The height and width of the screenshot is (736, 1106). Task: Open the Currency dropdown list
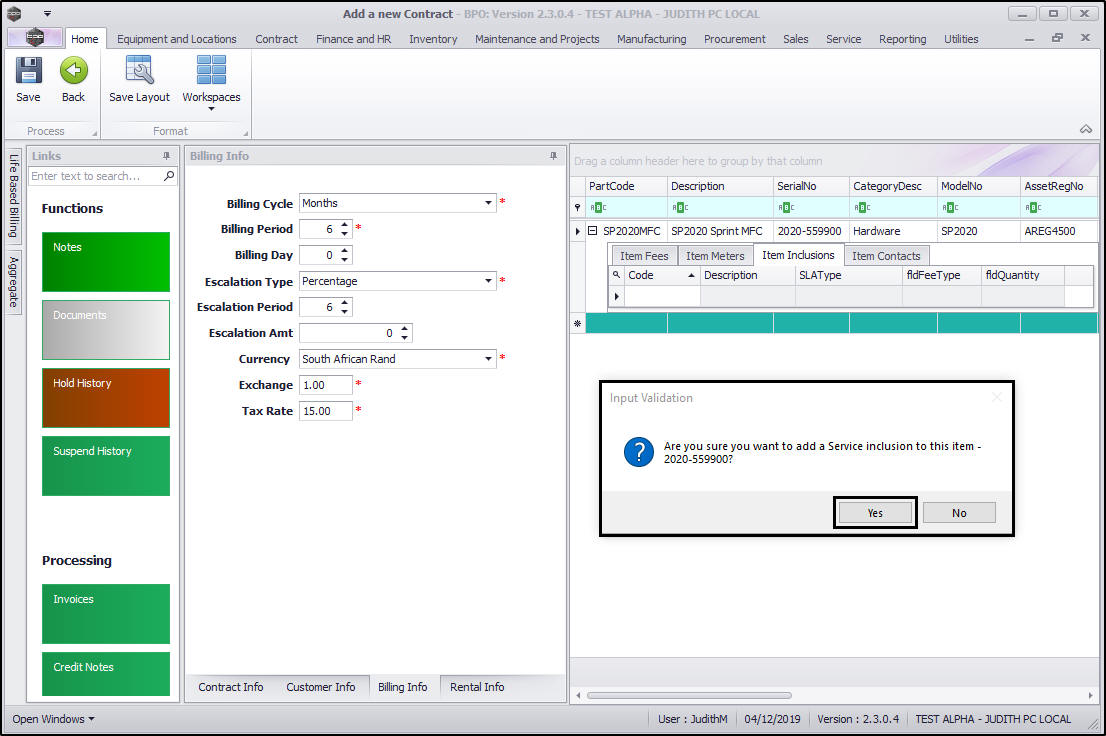coord(489,359)
